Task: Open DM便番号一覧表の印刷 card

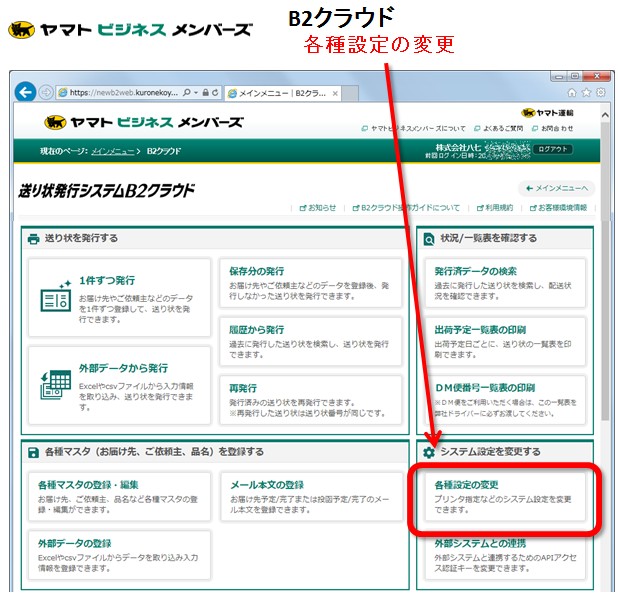Action: point(505,400)
